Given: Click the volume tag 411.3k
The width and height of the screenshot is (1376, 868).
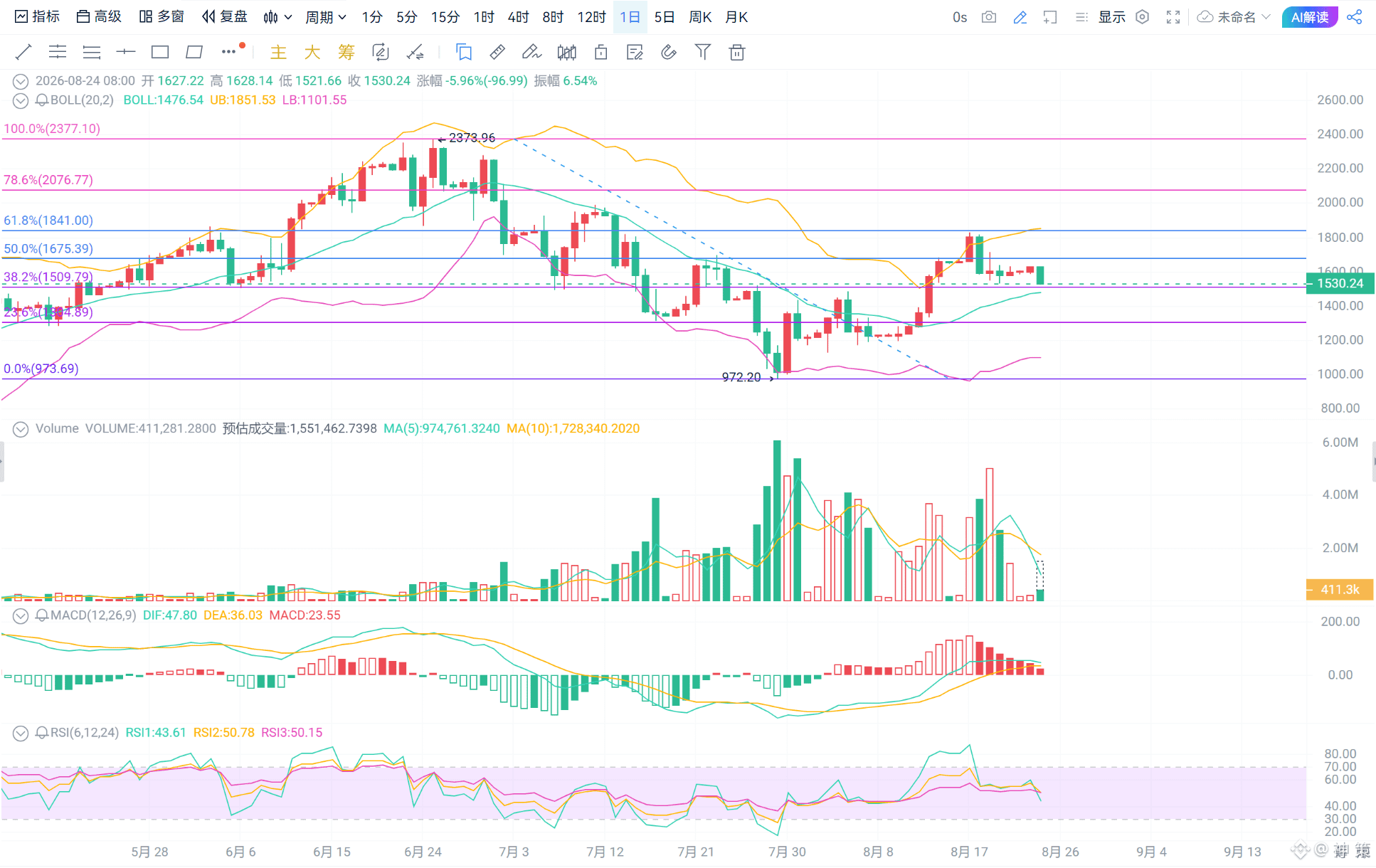Looking at the screenshot, I should 1340,589.
